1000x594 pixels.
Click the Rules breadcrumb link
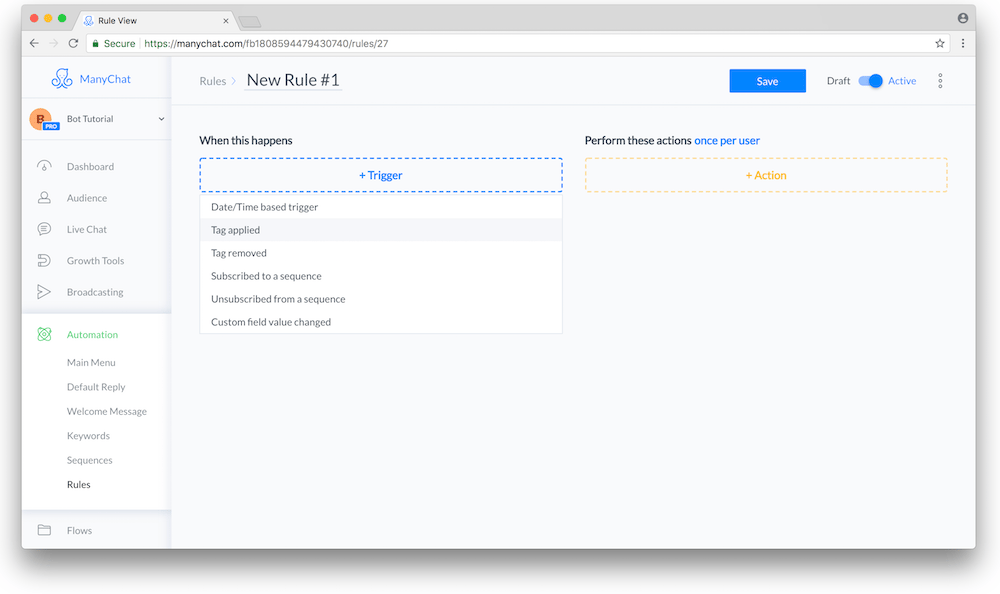pos(213,81)
